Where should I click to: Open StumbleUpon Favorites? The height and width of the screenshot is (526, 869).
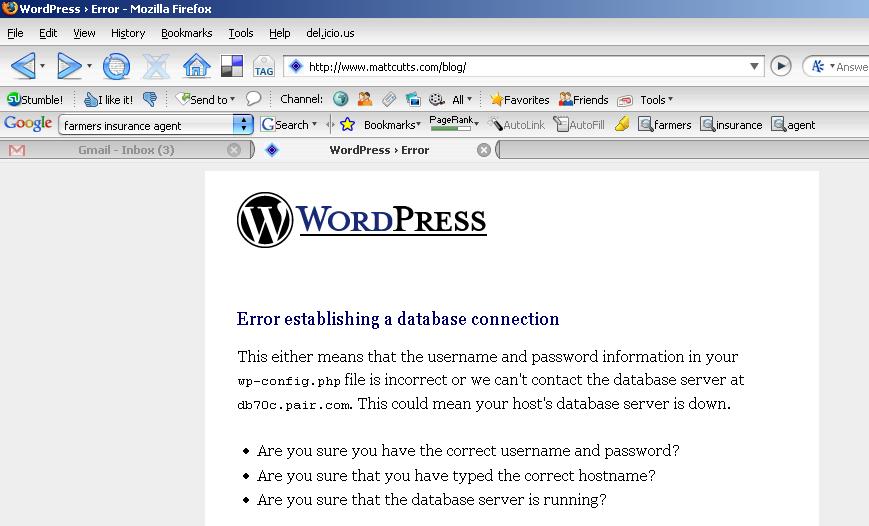coord(520,100)
